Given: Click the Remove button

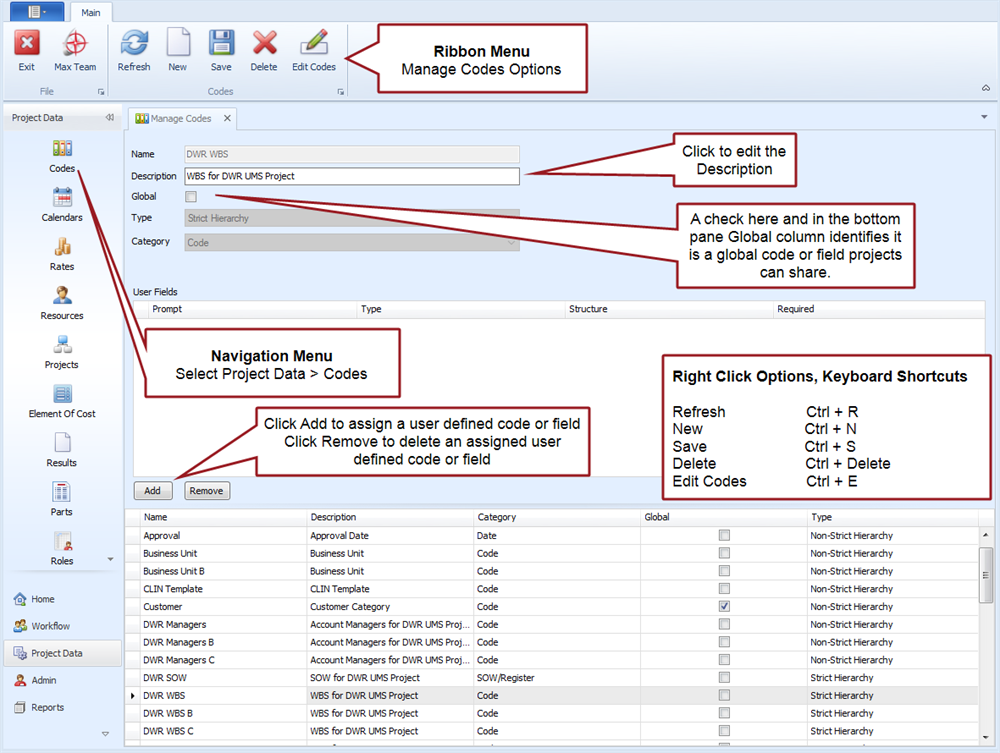Looking at the screenshot, I should click(x=206, y=491).
